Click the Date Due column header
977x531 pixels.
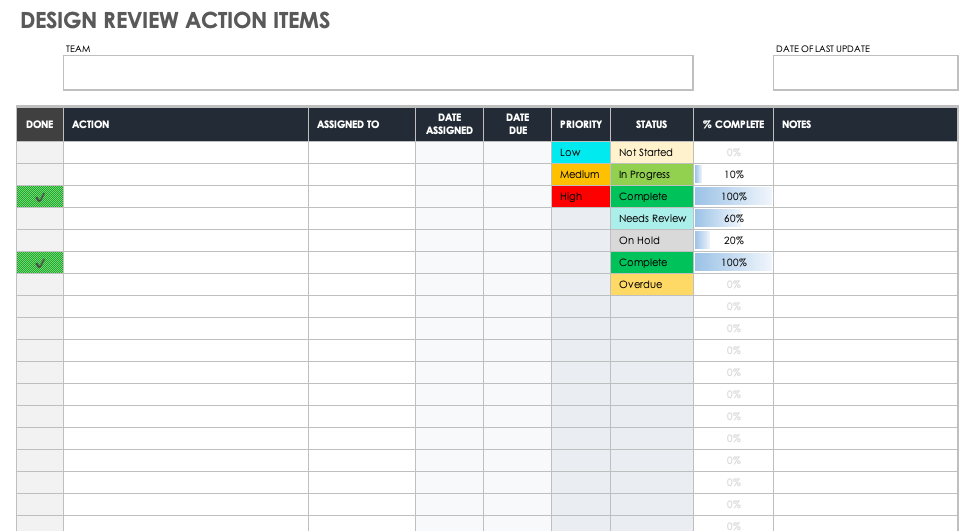517,125
